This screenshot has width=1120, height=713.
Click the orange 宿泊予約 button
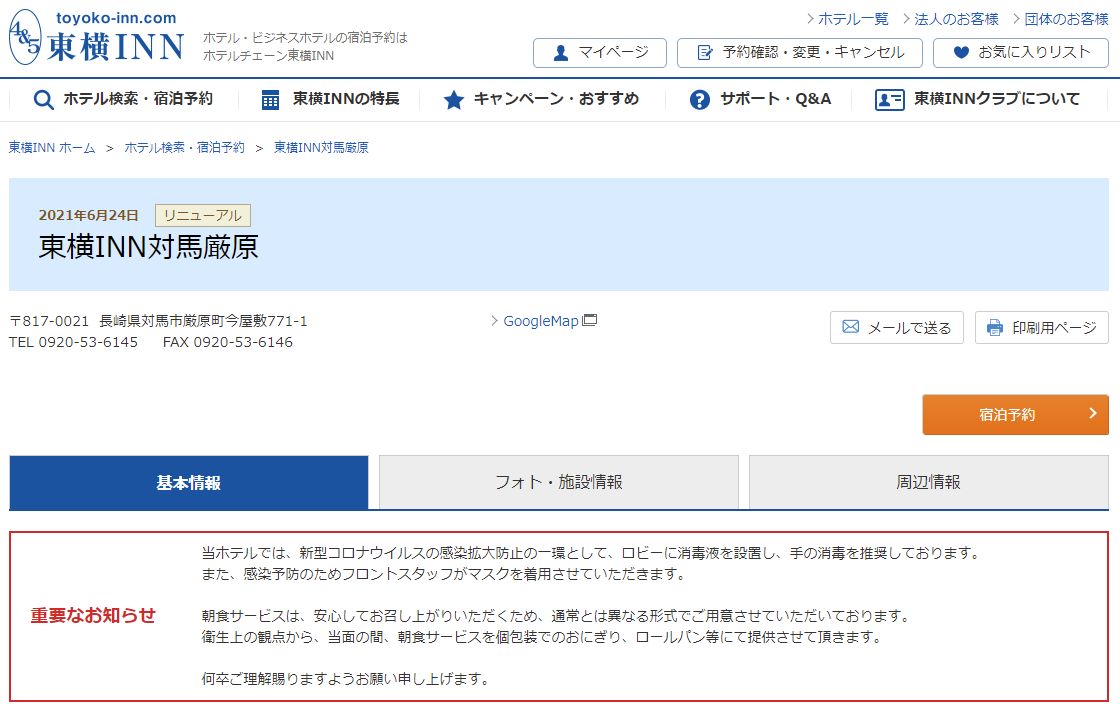click(1016, 414)
